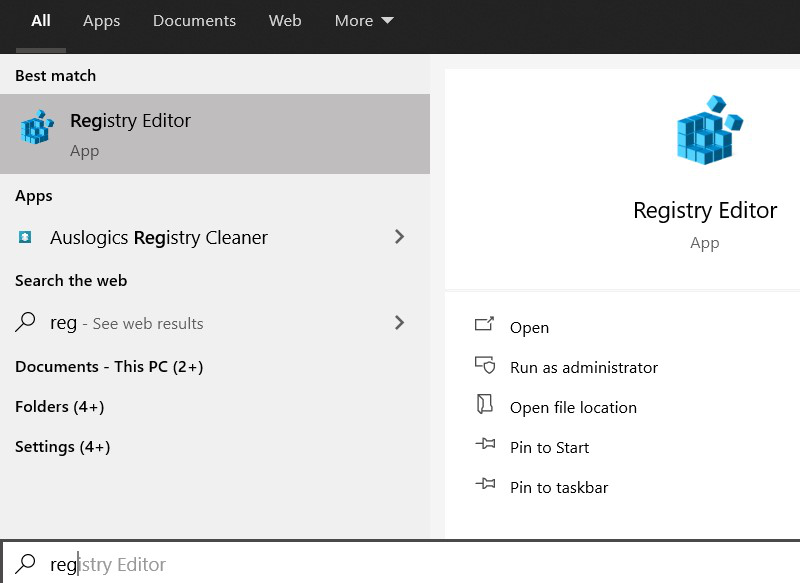Viewport: 800px width, 583px height.
Task: Switch to the Documents tab
Action: 194,21
